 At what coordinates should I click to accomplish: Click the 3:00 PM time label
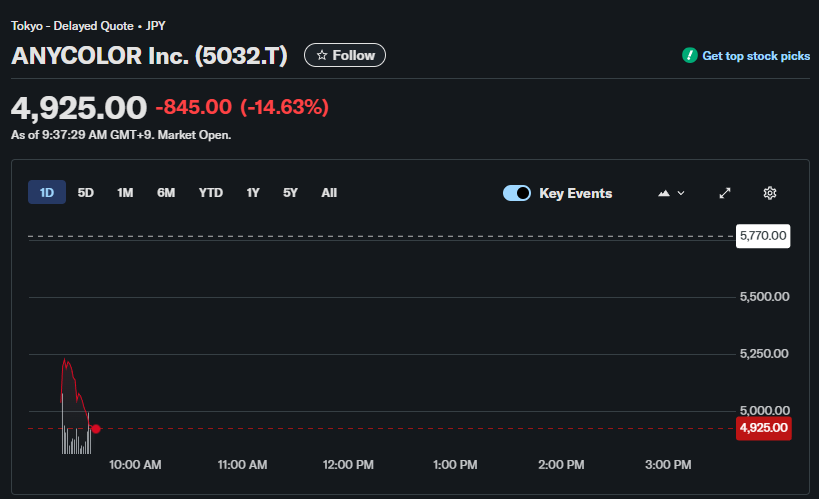click(668, 465)
